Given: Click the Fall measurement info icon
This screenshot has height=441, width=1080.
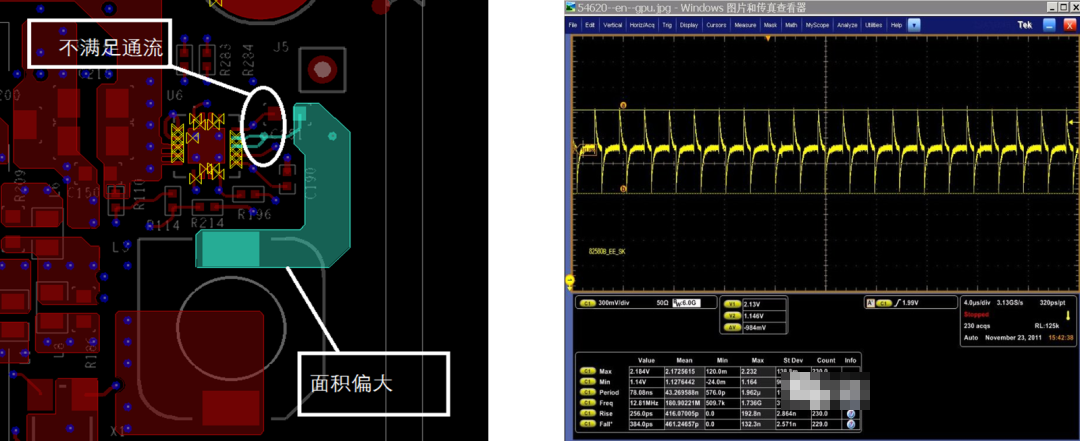Looking at the screenshot, I should (852, 424).
